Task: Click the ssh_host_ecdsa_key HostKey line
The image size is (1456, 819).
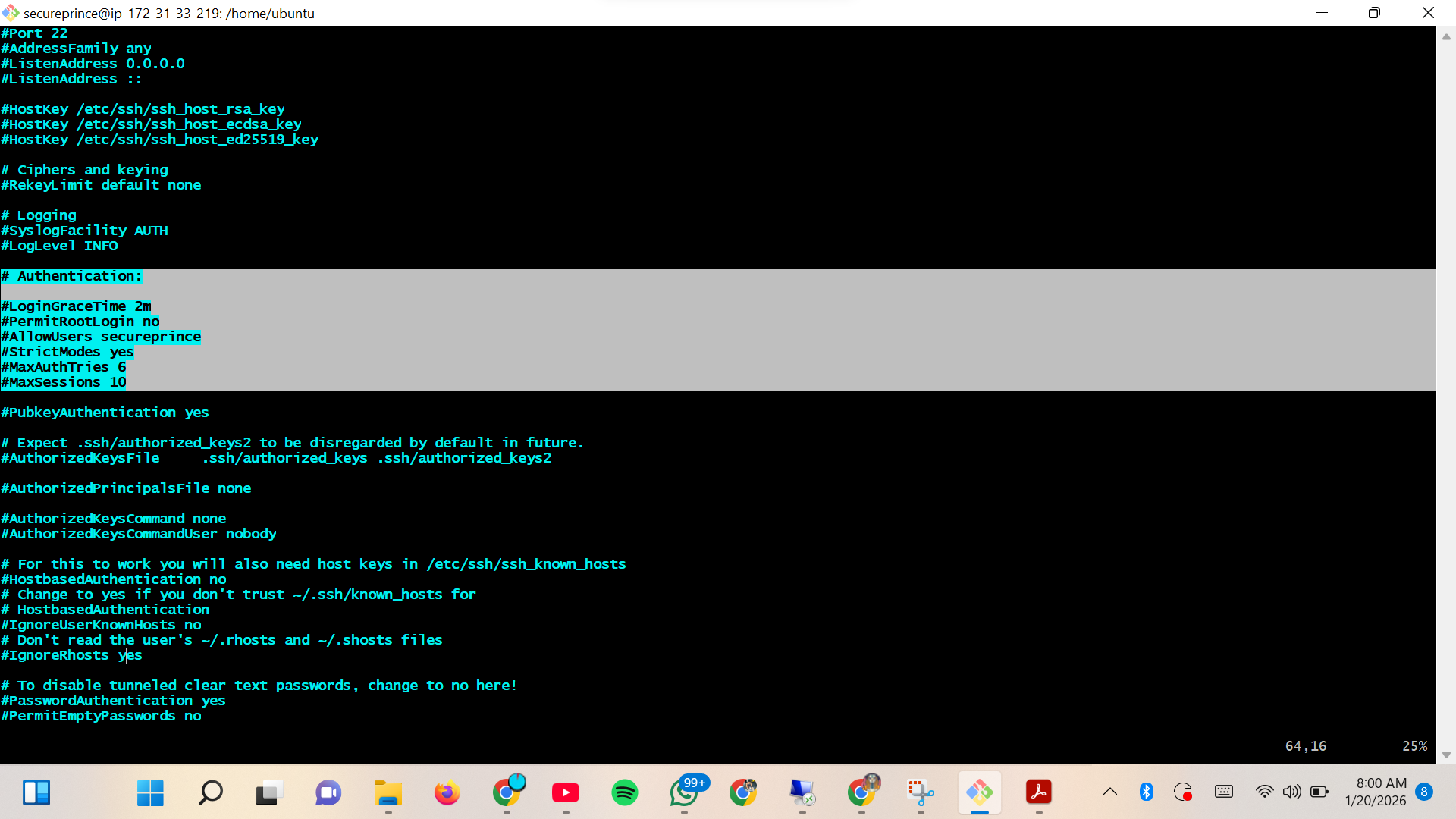Action: click(x=152, y=124)
